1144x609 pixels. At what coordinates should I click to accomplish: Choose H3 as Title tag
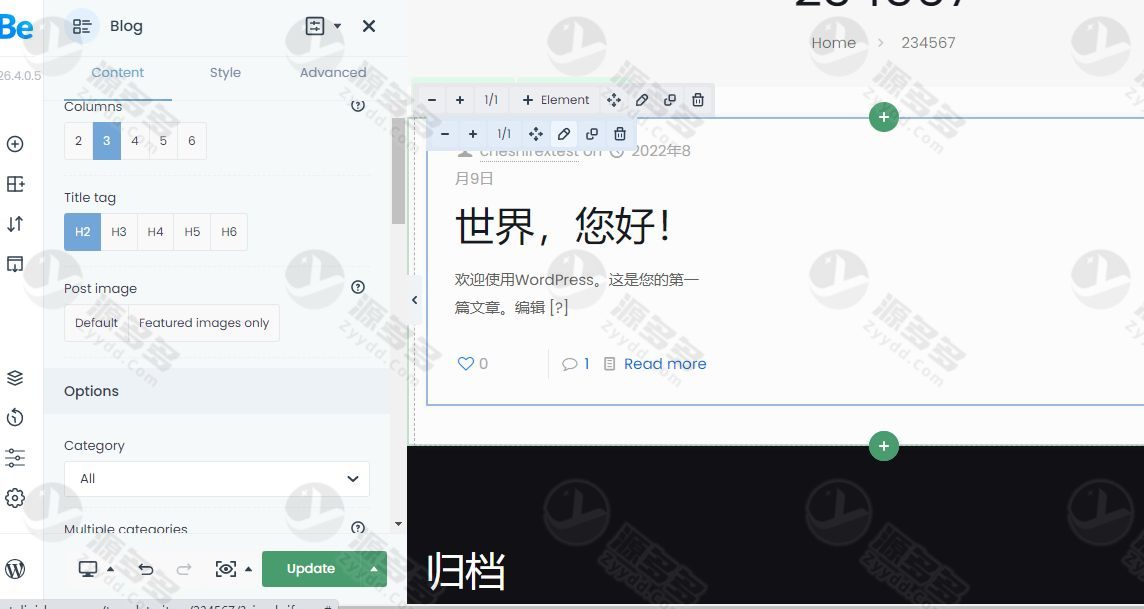point(119,232)
